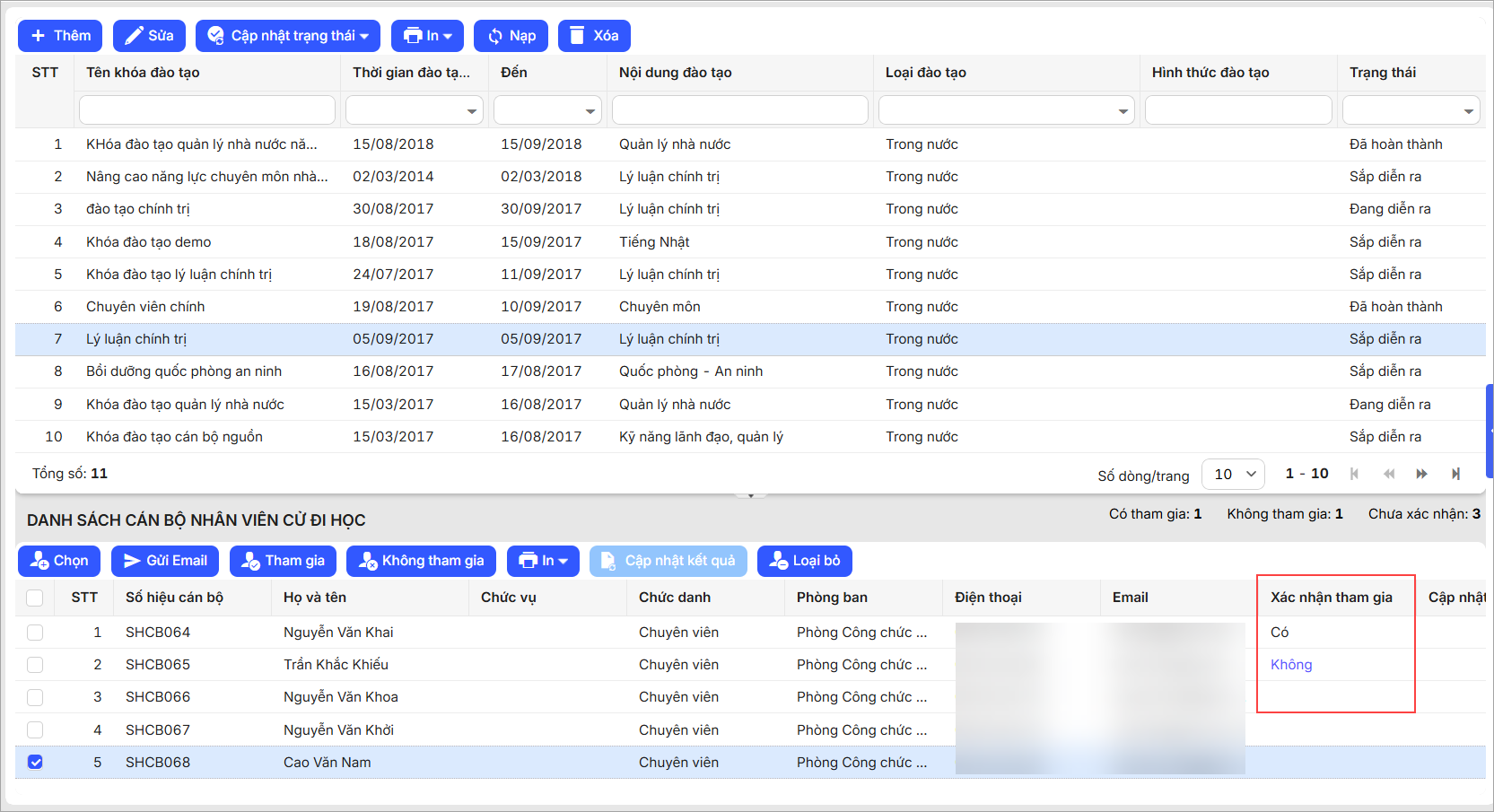Viewport: 1494px width, 812px height.
Task: Sort by Tên khóa đào tạo column header
Action: tap(143, 73)
